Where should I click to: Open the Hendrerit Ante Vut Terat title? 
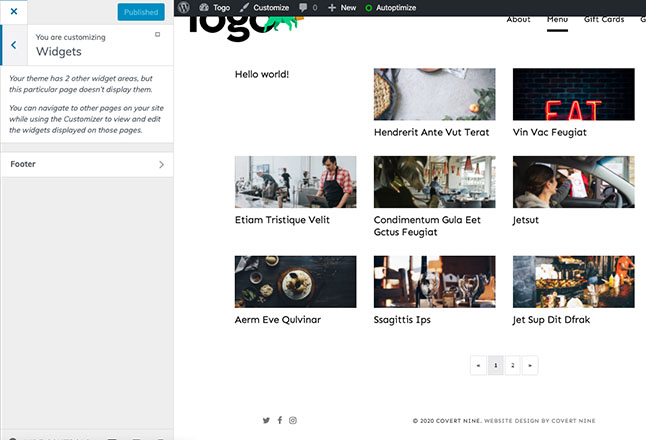[431, 132]
